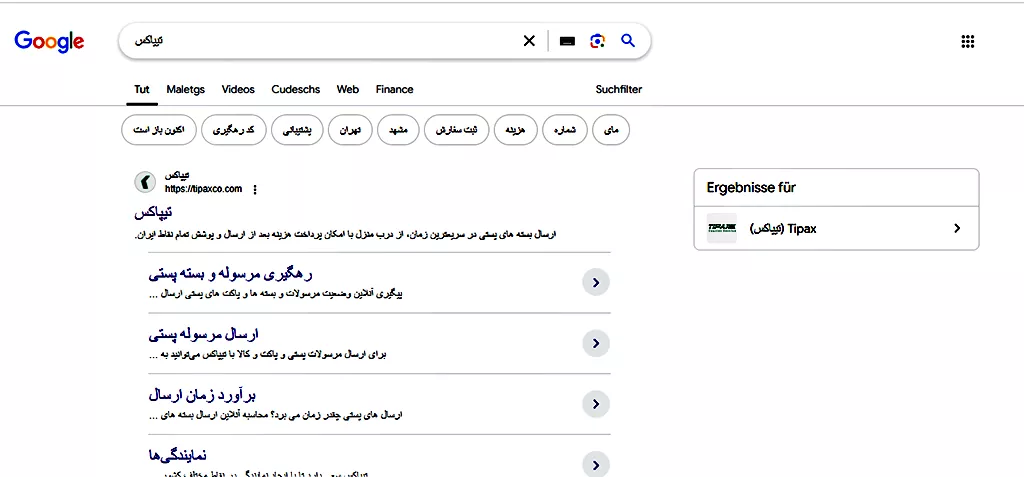Expand the chevron beside 'برآورد زمان ارسال'
Viewport: 1024px width, 477px height.
[596, 404]
